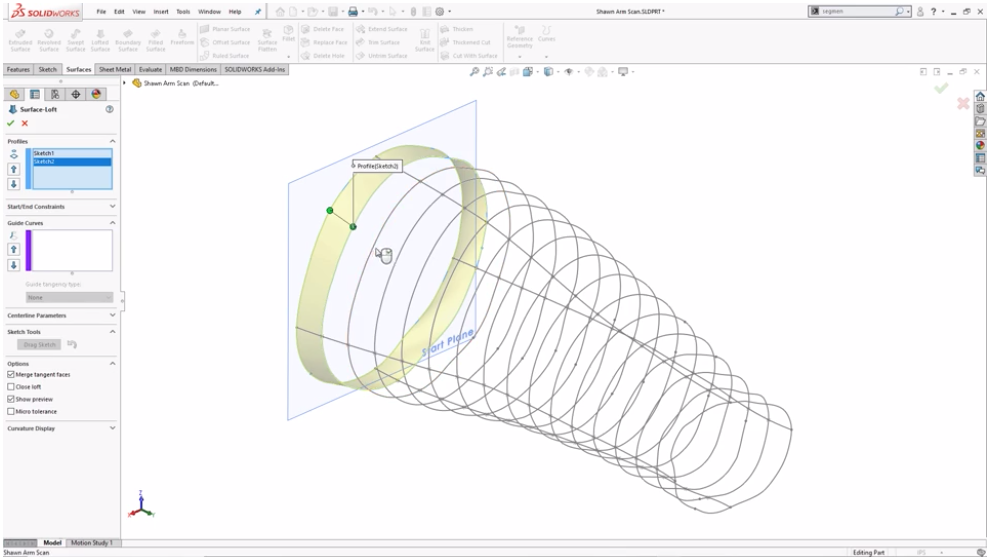The image size is (987, 557).
Task: Open the Sheet Metal tab
Action: [115, 69]
